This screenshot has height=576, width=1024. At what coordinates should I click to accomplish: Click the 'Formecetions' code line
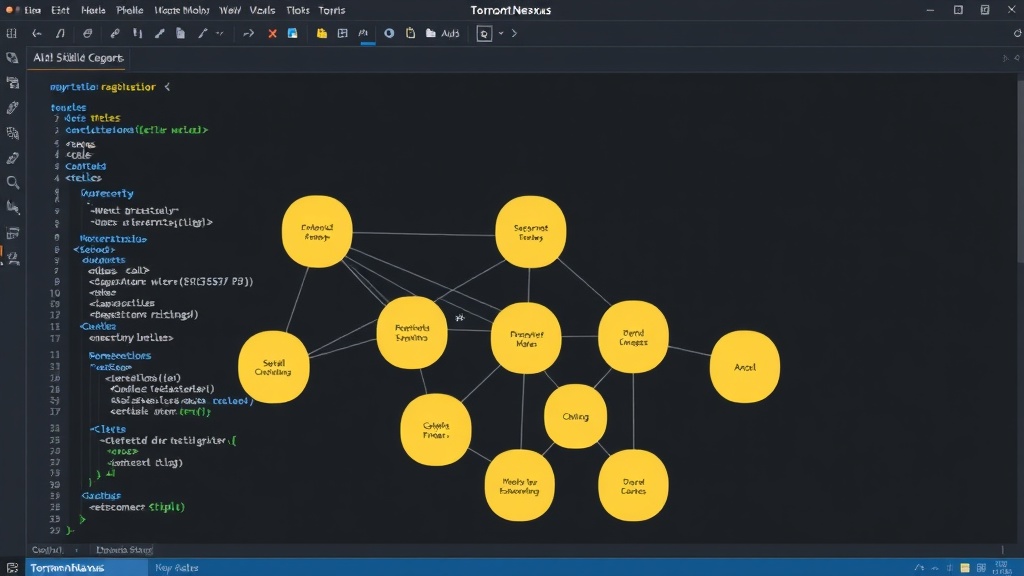pyautogui.click(x=120, y=356)
